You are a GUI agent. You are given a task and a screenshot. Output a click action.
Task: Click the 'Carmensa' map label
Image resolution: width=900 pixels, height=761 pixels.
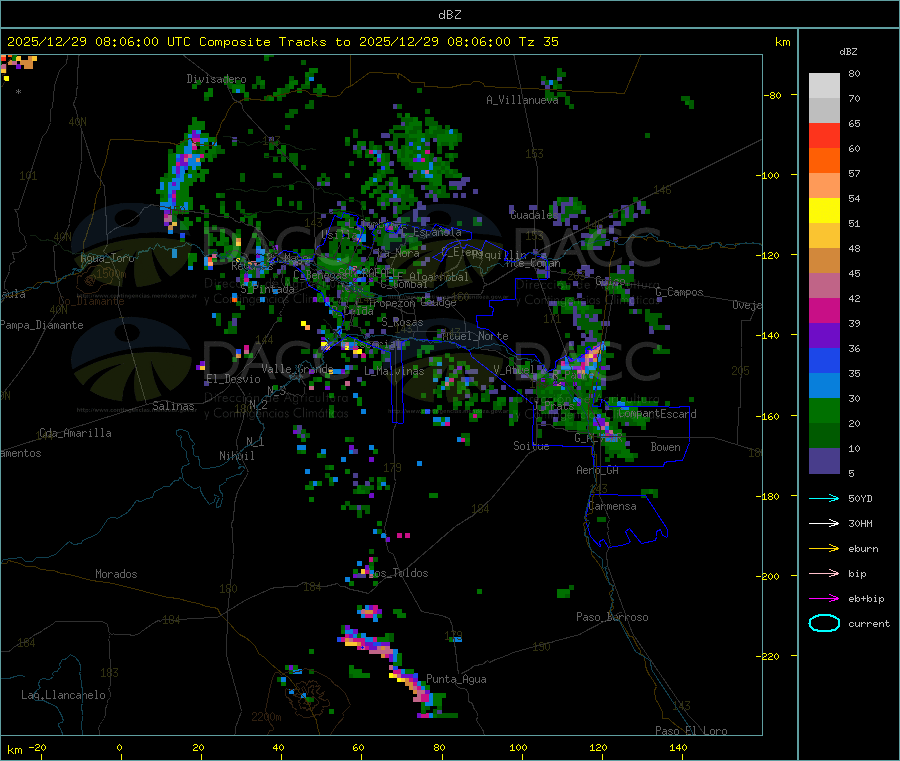[612, 506]
